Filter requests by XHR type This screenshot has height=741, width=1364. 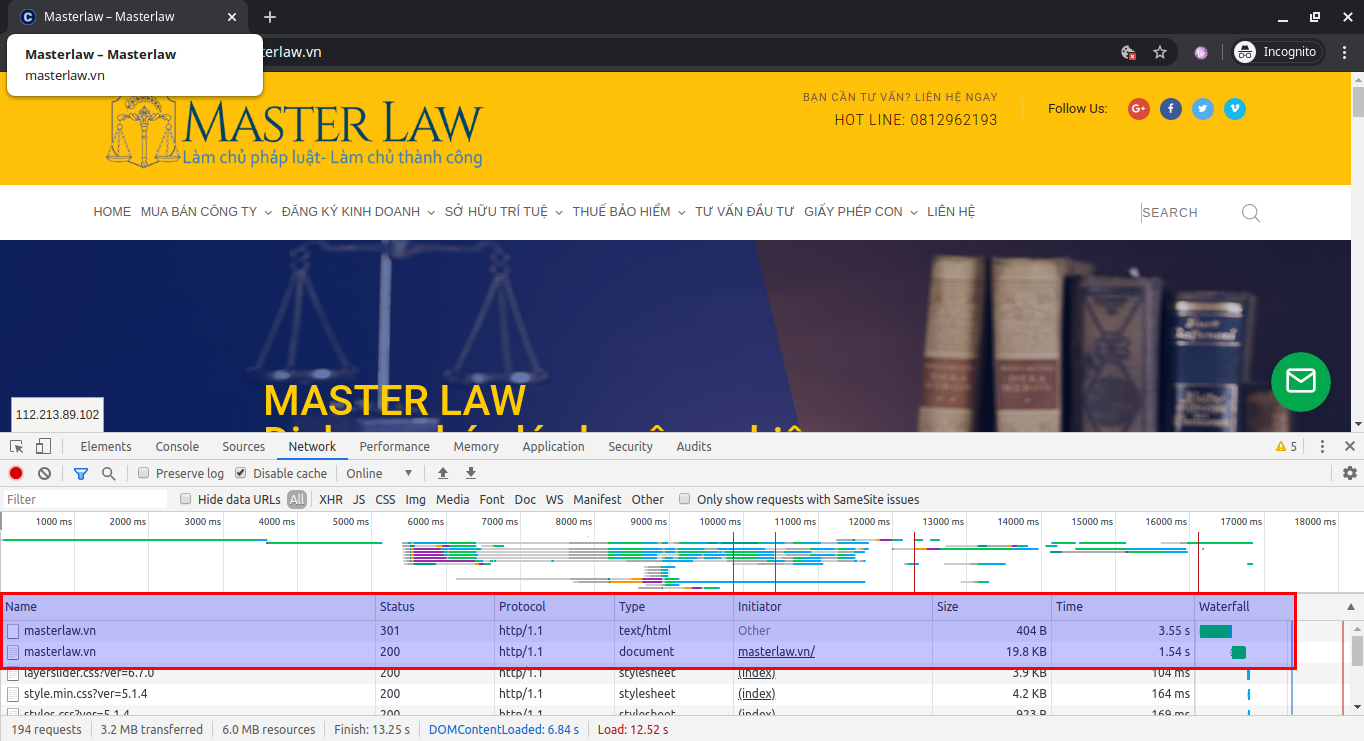(331, 499)
